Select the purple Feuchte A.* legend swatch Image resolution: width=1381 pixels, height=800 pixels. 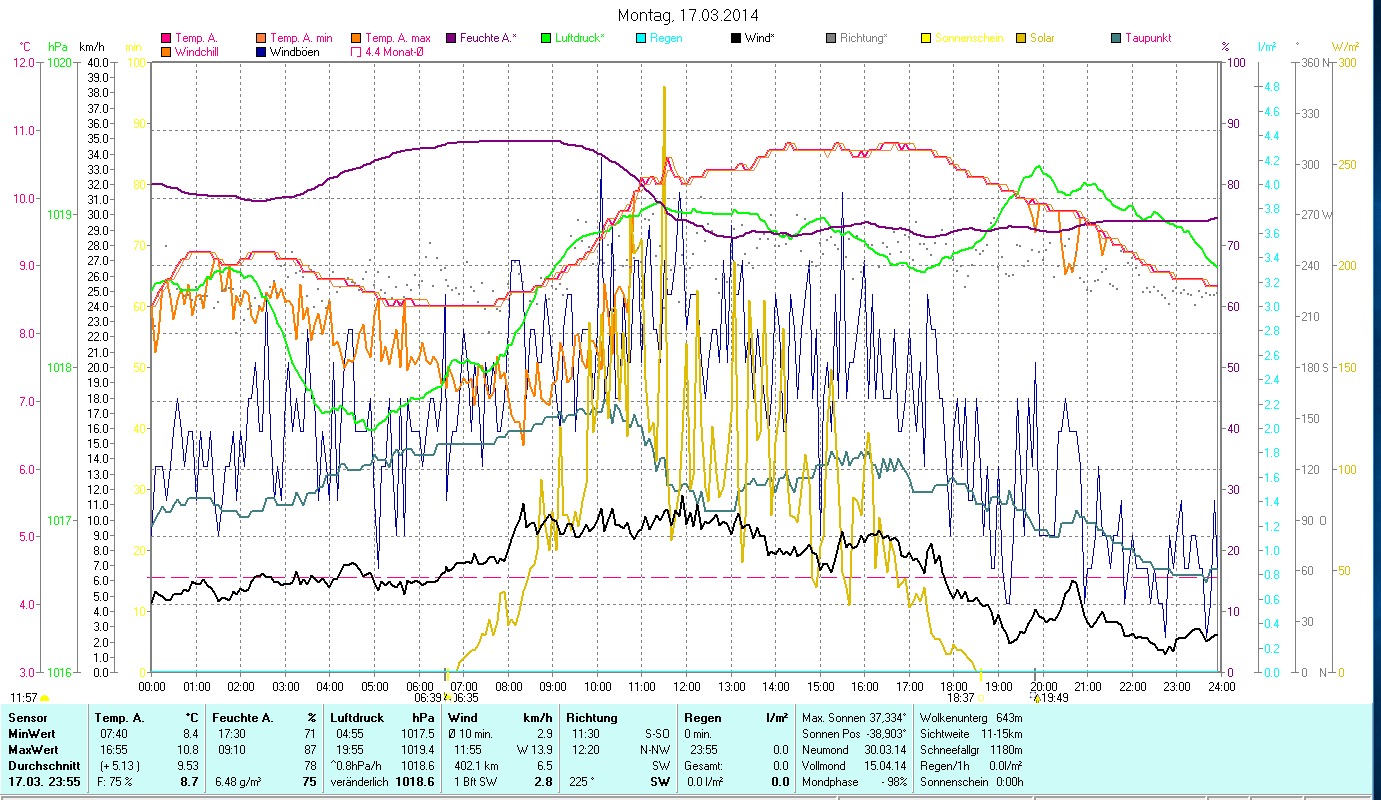click(451, 38)
